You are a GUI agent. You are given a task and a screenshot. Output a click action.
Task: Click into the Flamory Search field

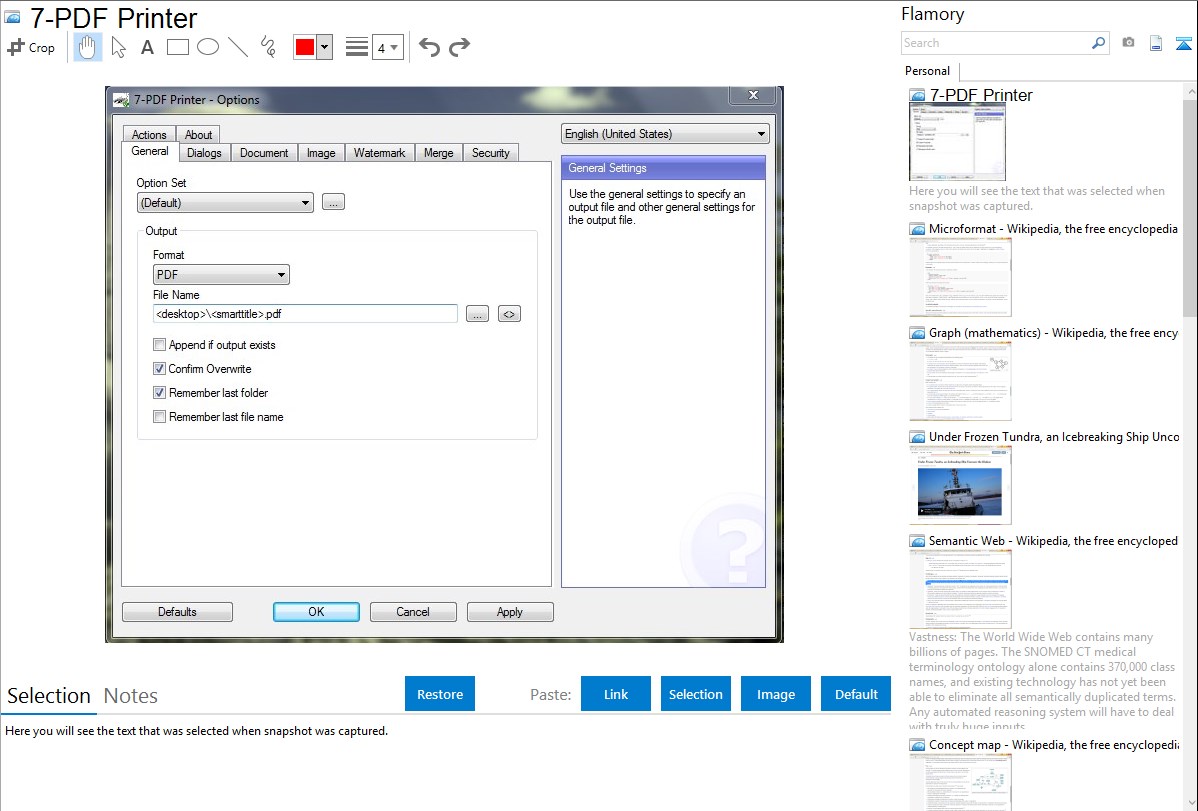pos(996,43)
